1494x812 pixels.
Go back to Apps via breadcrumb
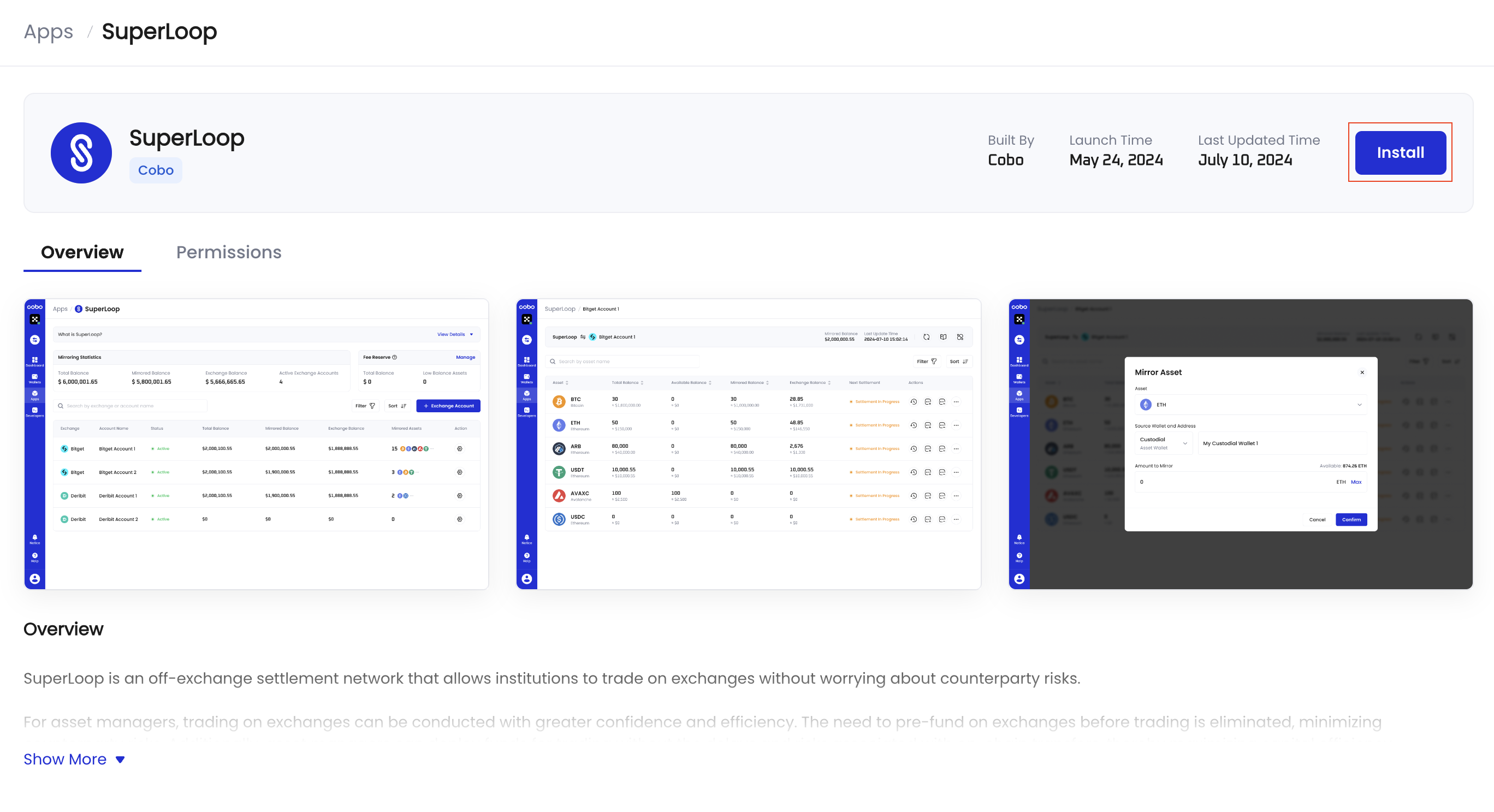coord(48,31)
